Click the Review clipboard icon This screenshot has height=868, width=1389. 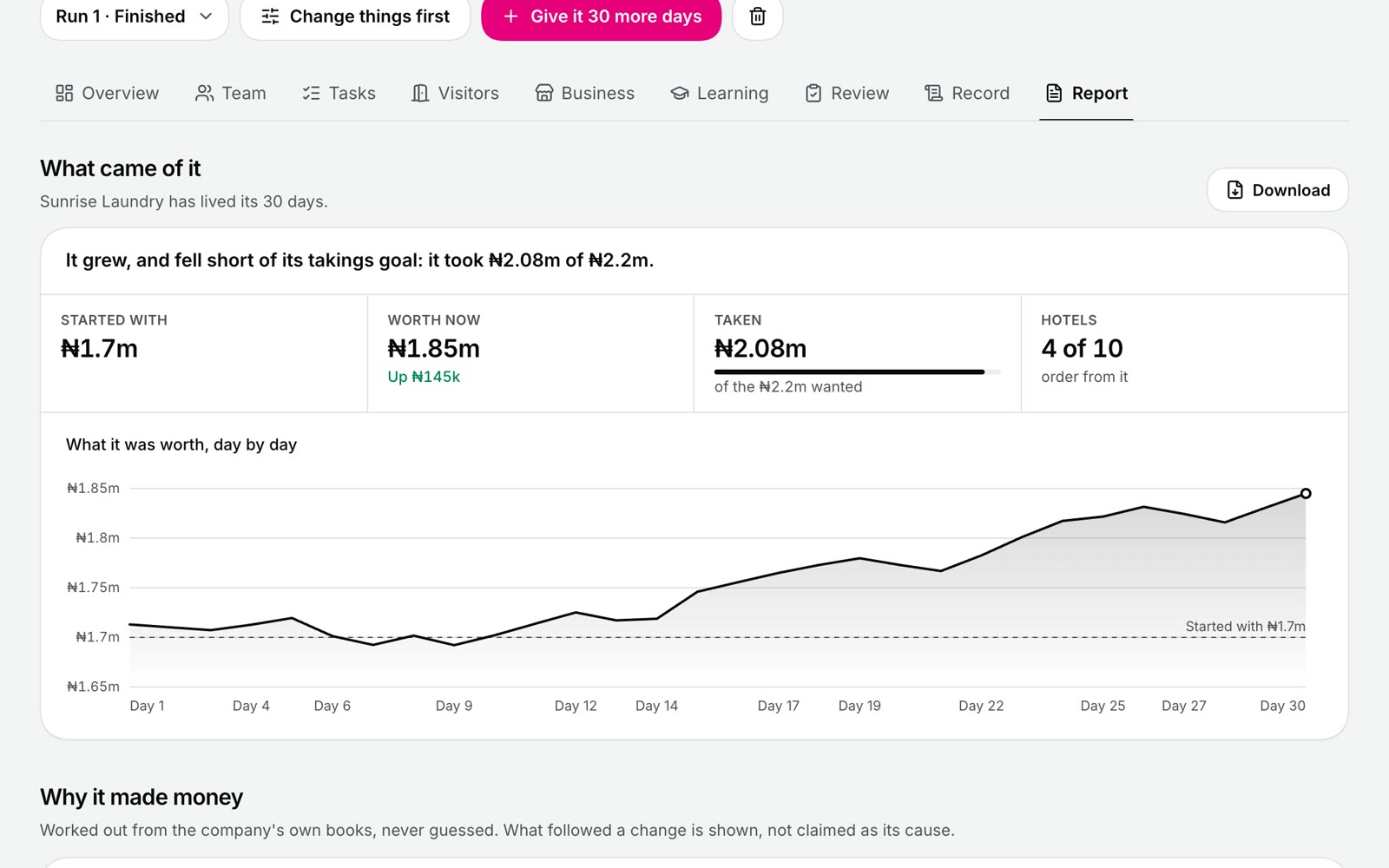click(x=813, y=93)
